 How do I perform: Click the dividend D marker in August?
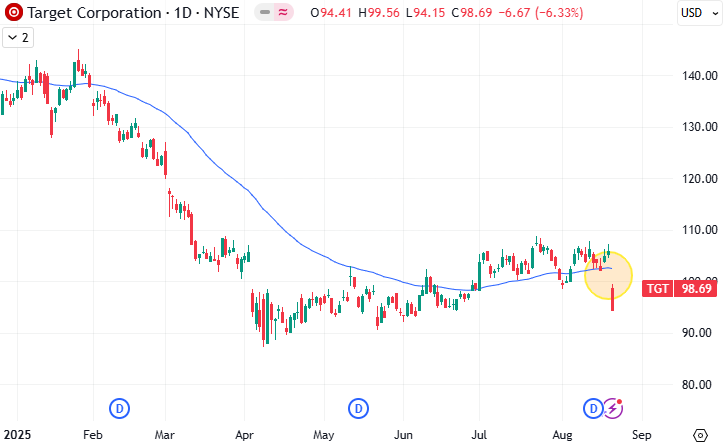point(593,408)
